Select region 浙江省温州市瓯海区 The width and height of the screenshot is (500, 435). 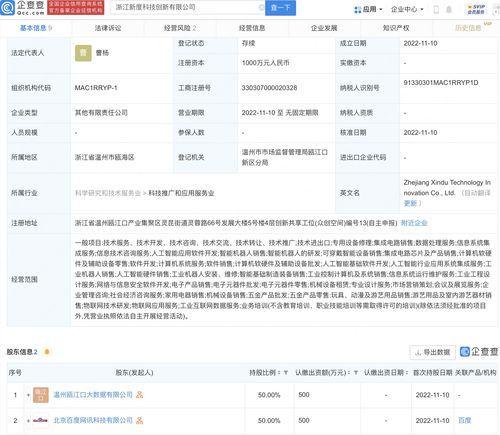104,157
